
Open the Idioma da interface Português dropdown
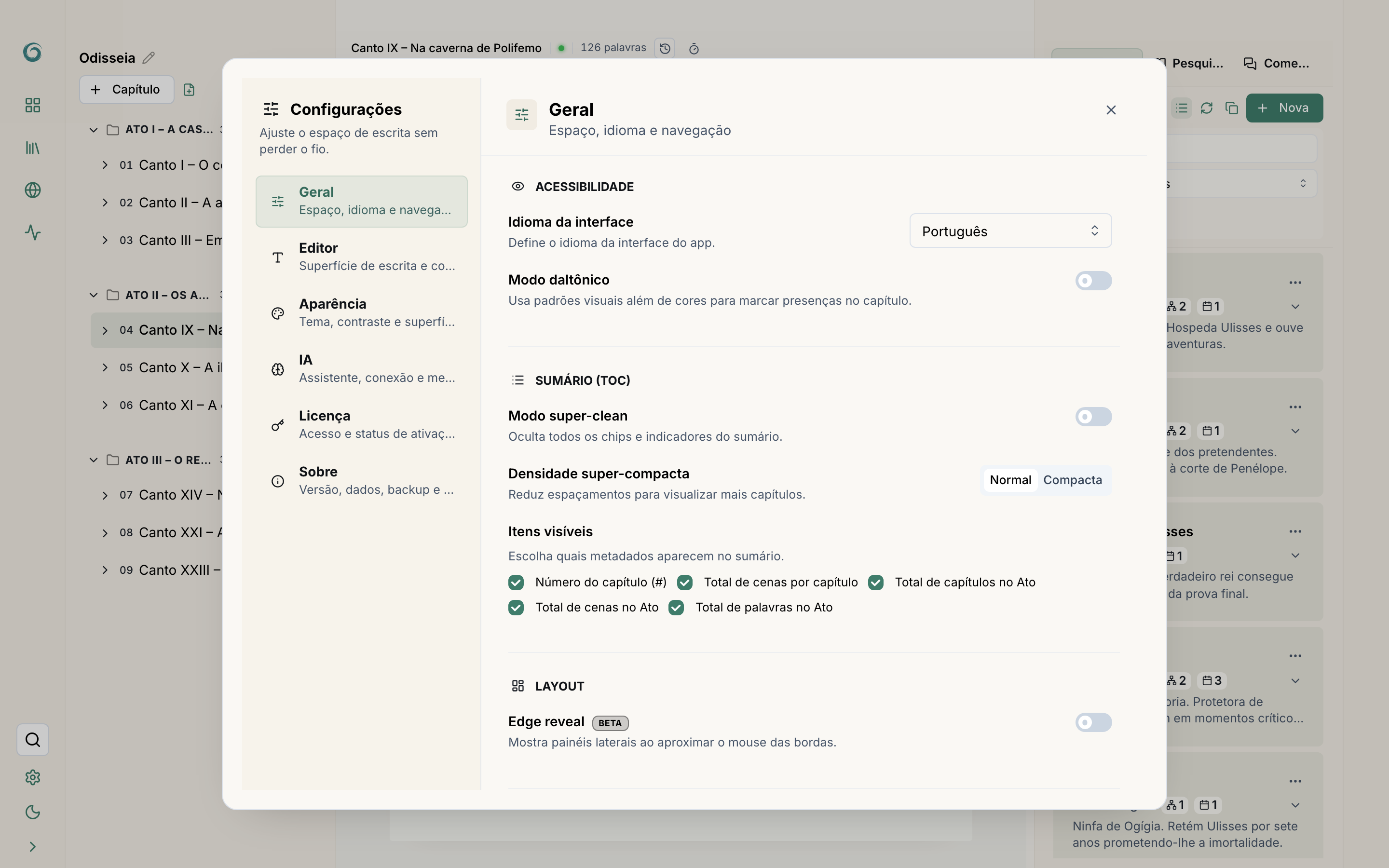coord(1010,231)
